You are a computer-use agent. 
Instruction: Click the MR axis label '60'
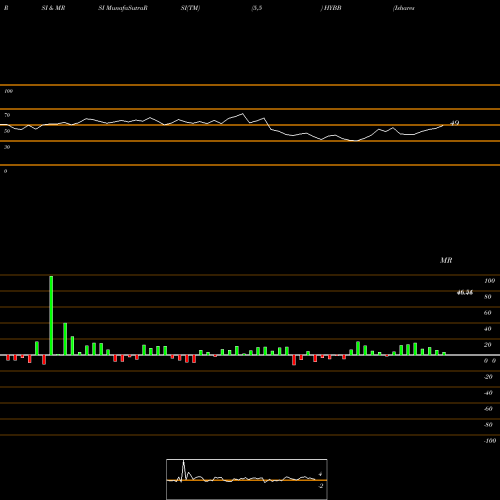point(488,313)
